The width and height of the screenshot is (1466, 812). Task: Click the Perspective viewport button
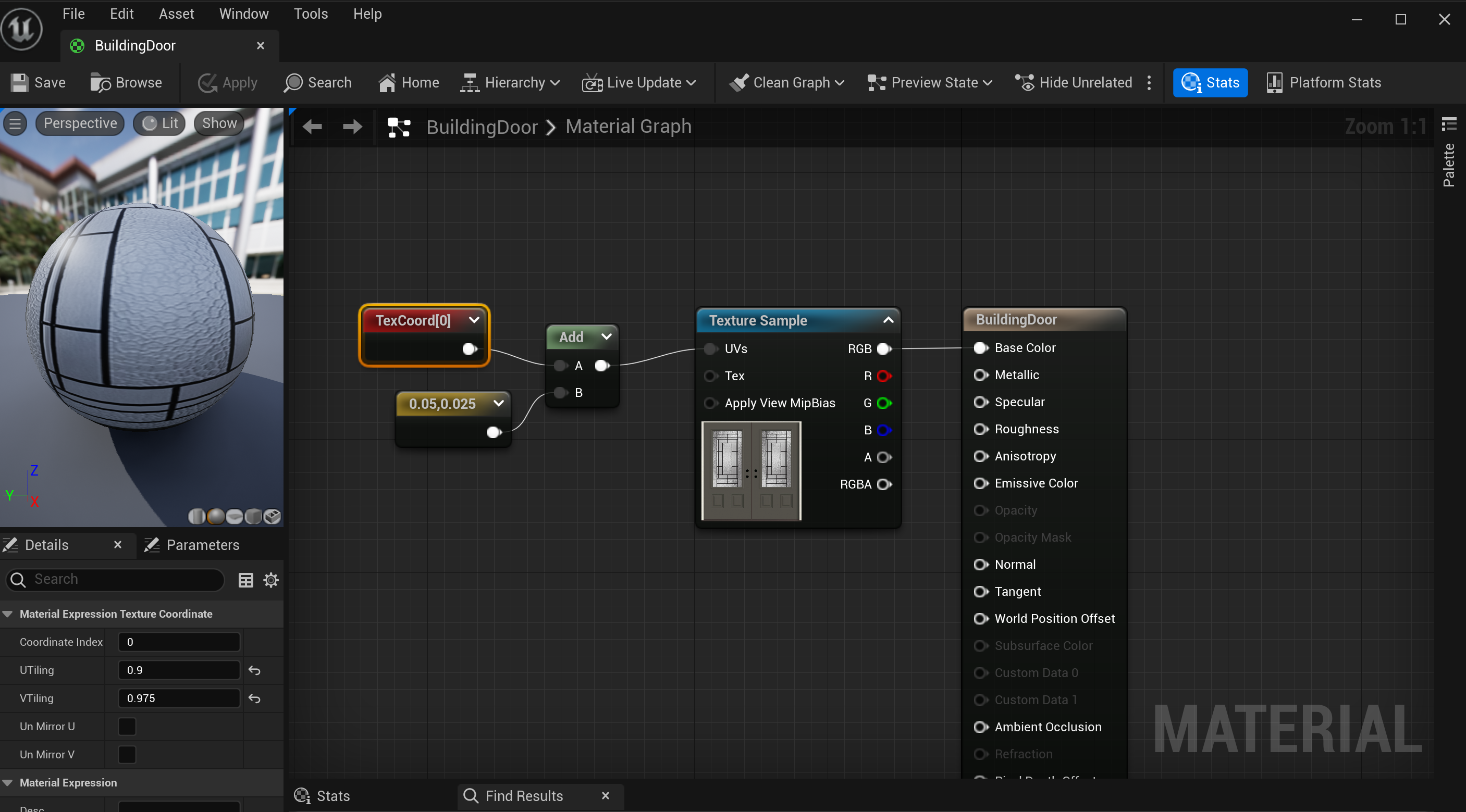pos(80,123)
